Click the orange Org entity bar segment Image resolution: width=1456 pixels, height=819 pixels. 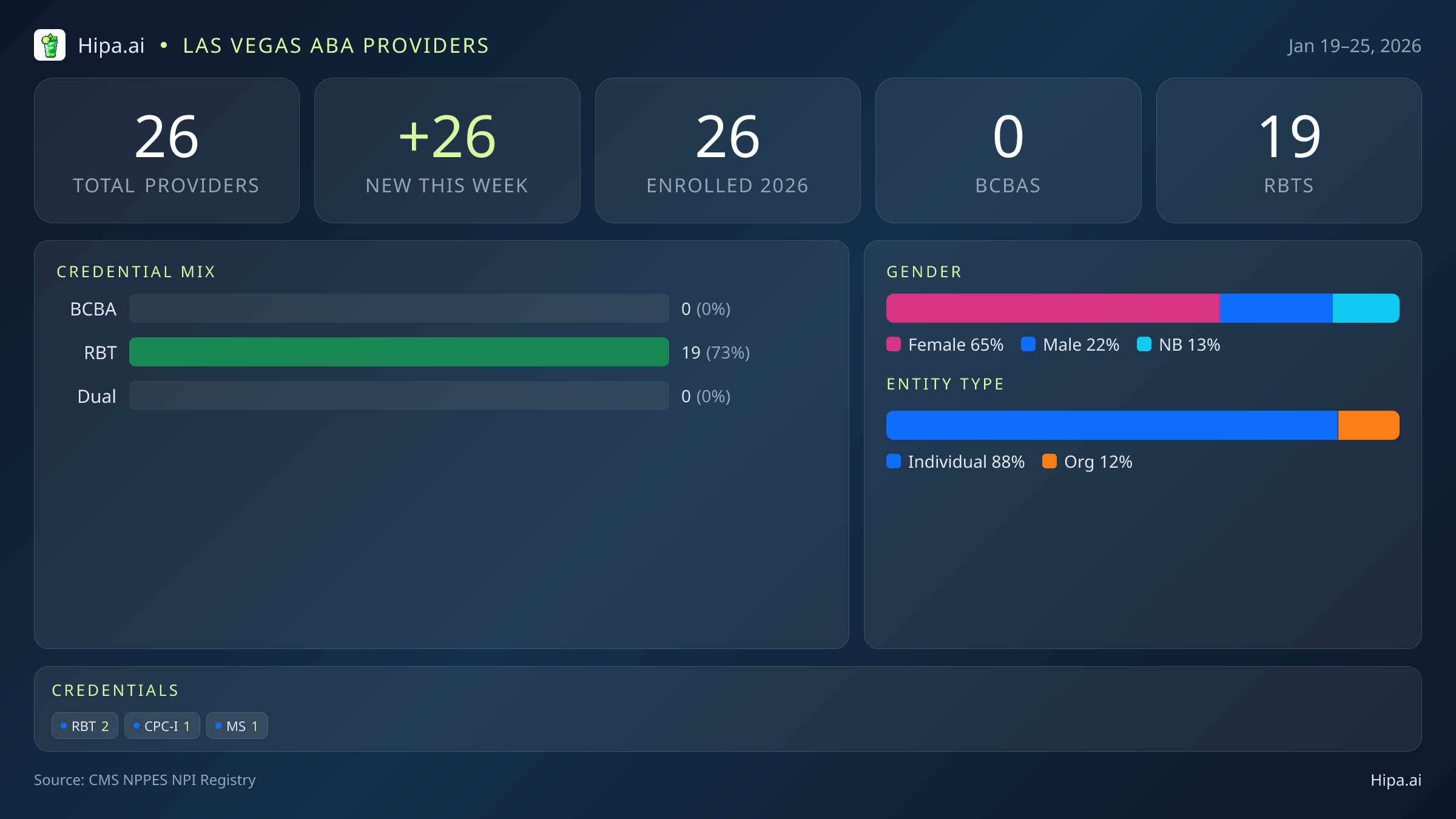coord(1369,426)
